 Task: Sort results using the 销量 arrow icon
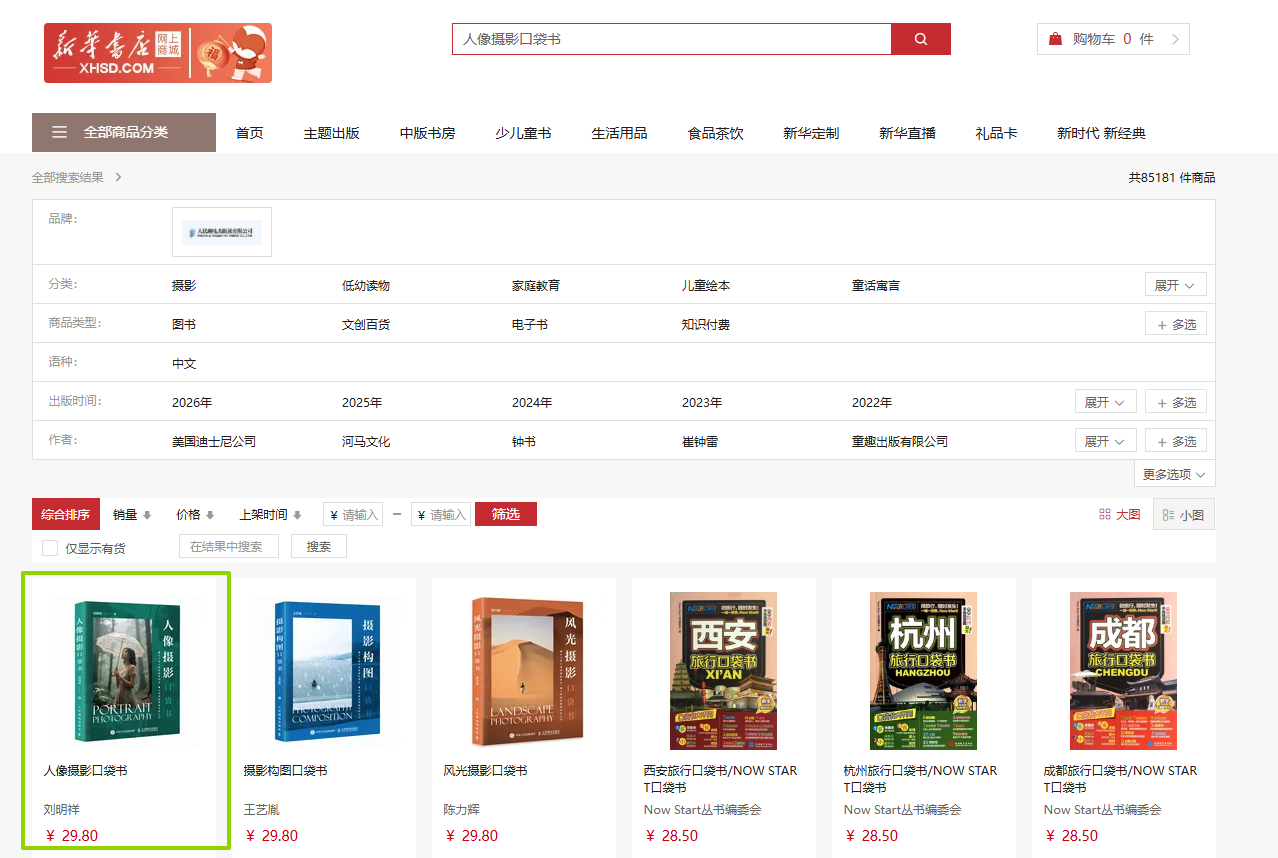pos(147,513)
